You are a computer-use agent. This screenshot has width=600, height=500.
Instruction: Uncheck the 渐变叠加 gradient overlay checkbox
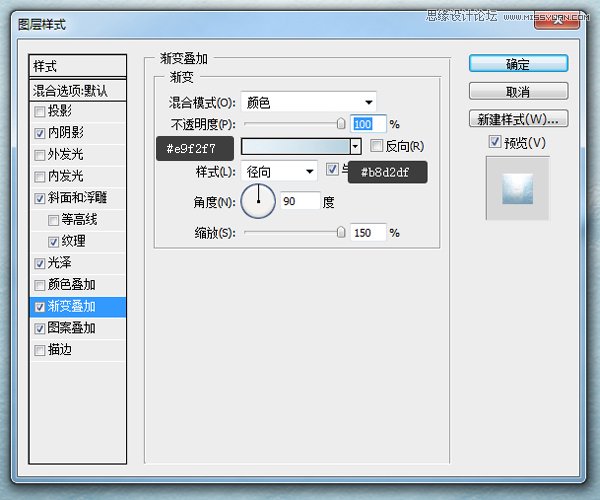click(x=39, y=307)
